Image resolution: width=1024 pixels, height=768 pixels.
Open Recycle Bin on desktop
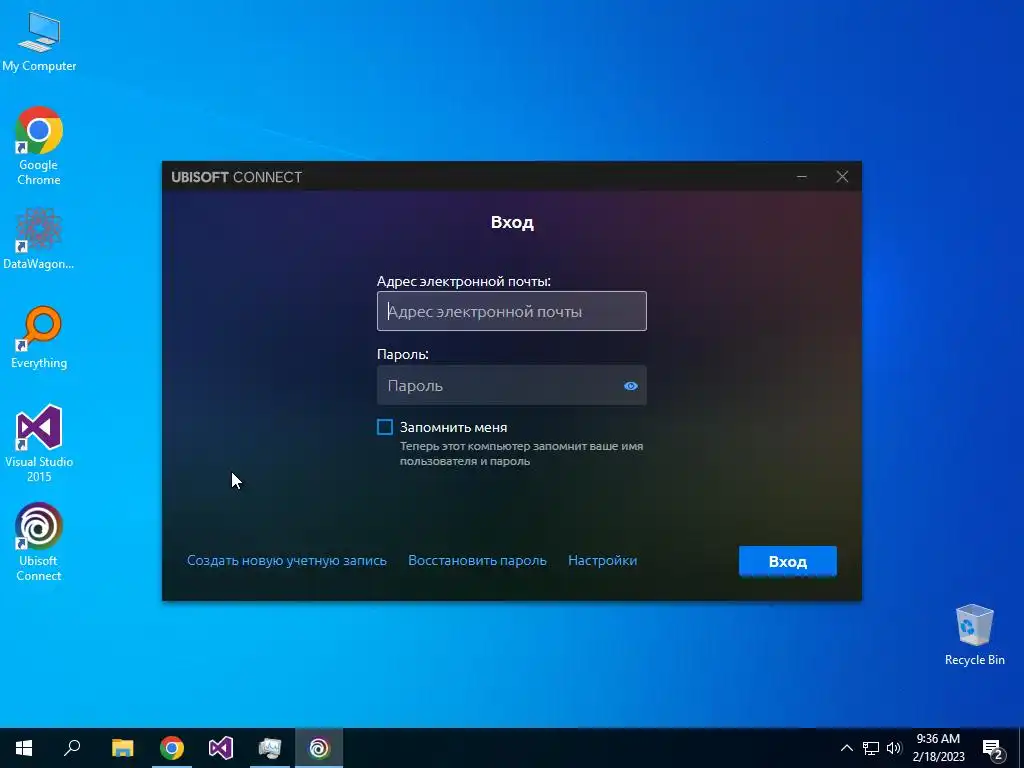(974, 635)
